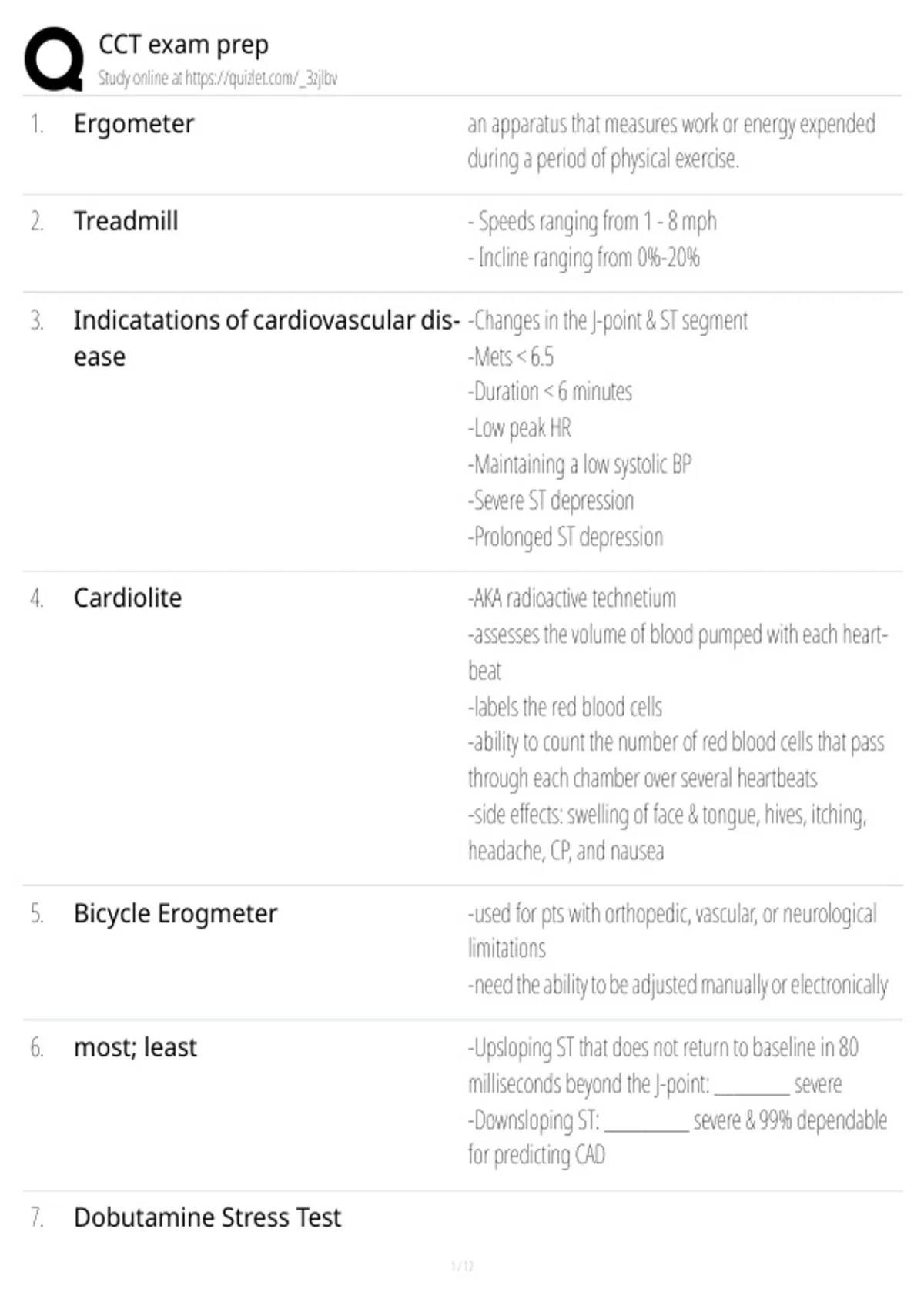Screen dimensions: 924x1309
Task: Click the Bicycle Erogmeter term
Action: (175, 913)
